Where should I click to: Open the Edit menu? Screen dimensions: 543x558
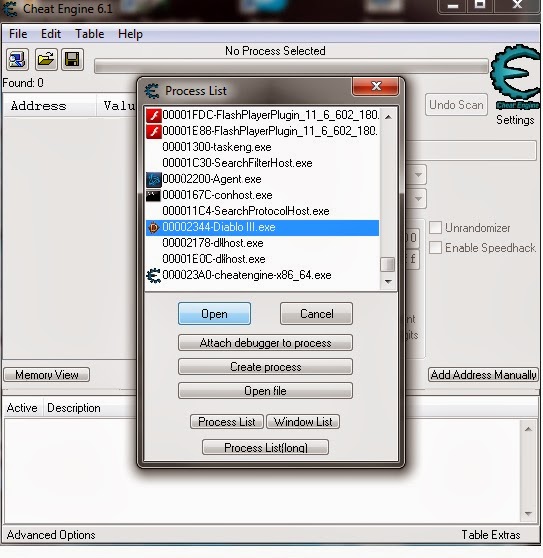tap(51, 34)
